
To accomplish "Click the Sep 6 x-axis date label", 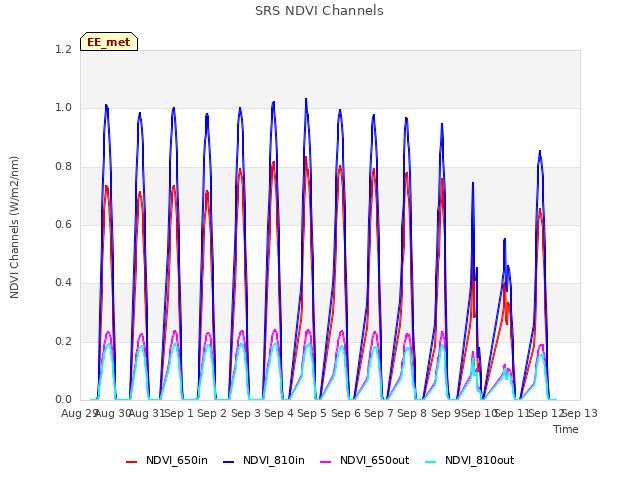I will coord(346,413).
